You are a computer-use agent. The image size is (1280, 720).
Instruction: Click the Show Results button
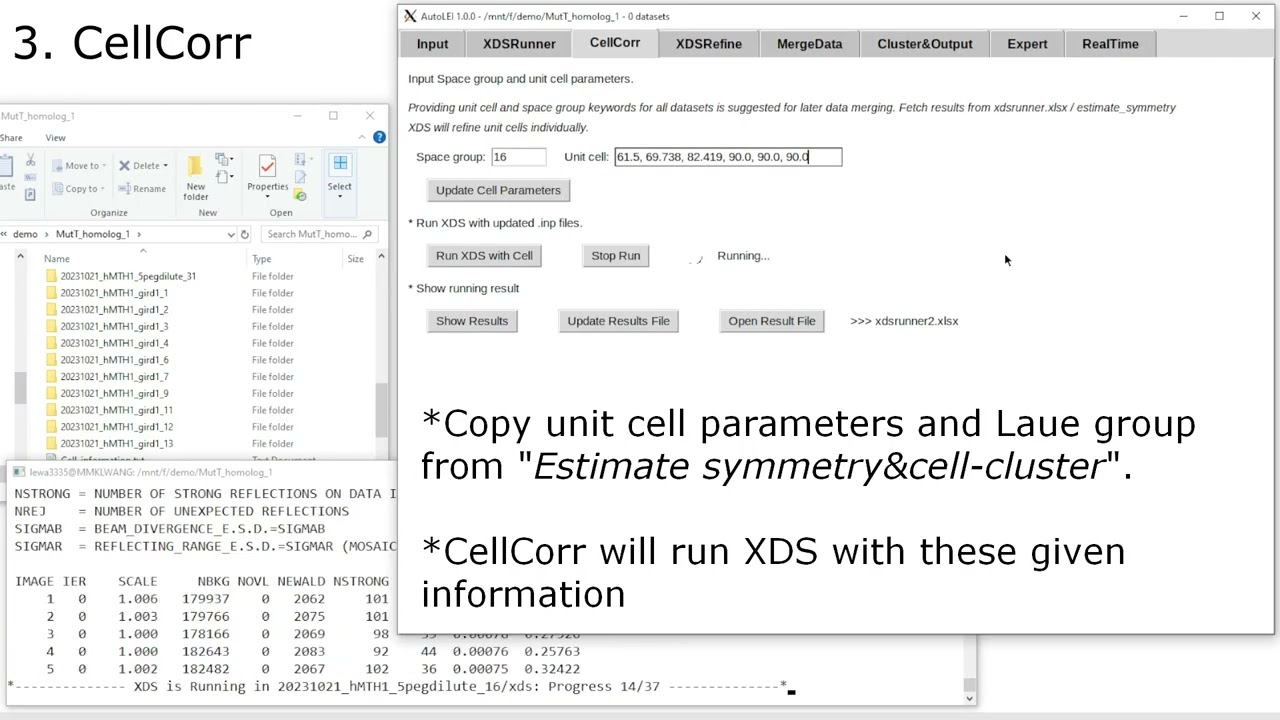(472, 321)
